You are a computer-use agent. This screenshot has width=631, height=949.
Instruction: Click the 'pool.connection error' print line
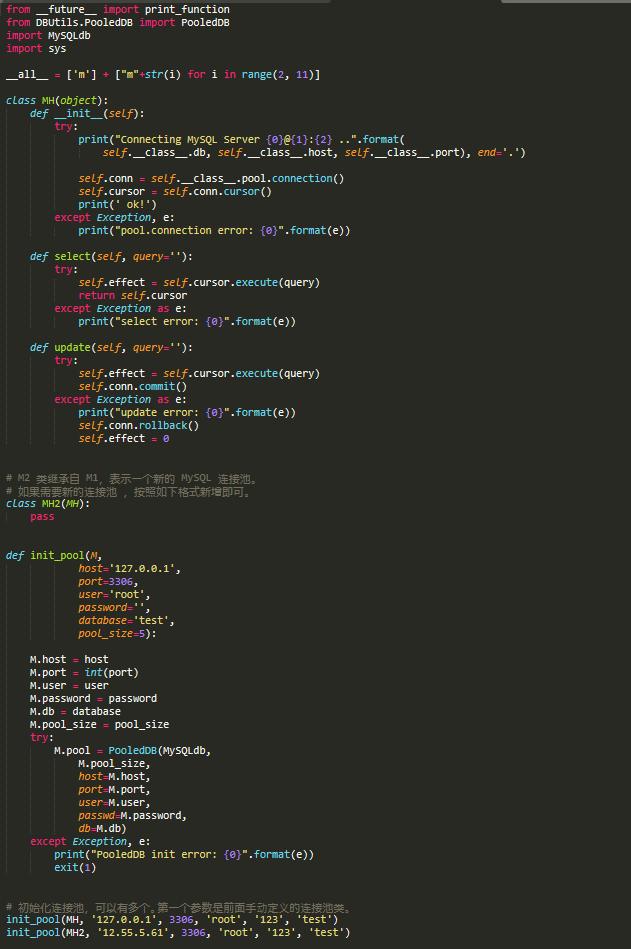(x=214, y=231)
